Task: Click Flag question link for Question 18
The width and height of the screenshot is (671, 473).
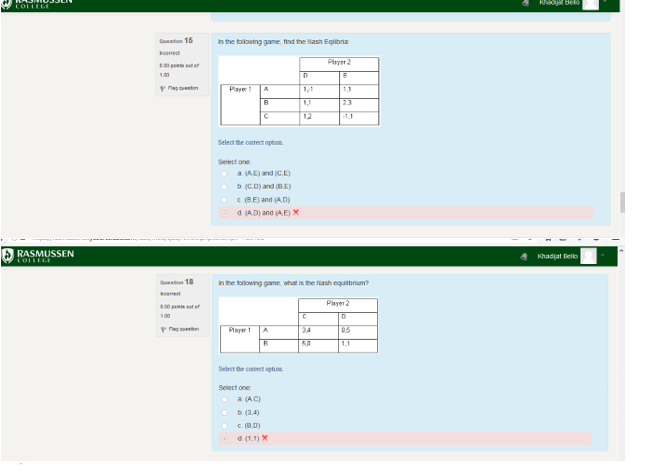Action: (181, 328)
